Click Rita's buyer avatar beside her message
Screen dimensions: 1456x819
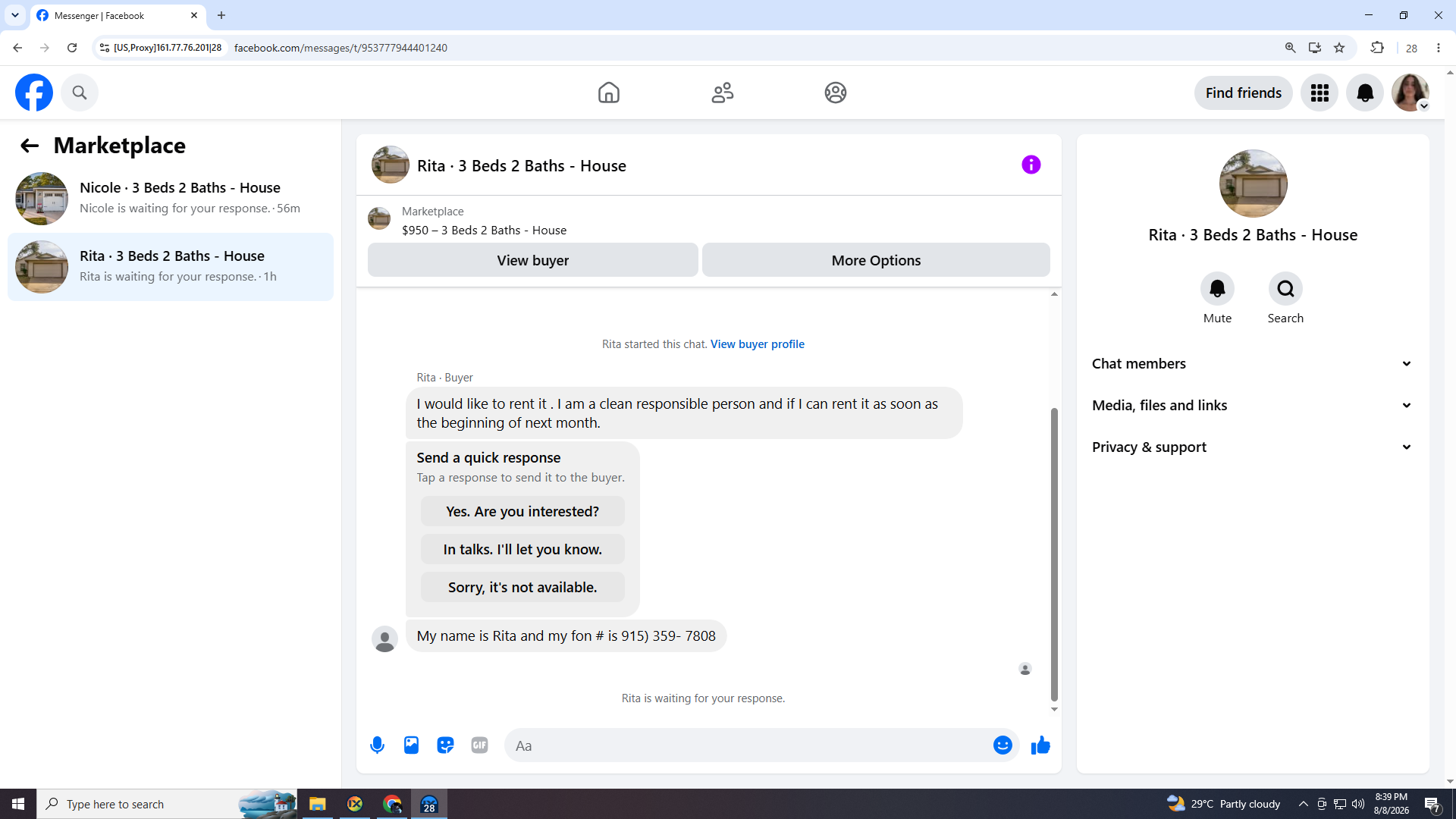click(x=384, y=639)
